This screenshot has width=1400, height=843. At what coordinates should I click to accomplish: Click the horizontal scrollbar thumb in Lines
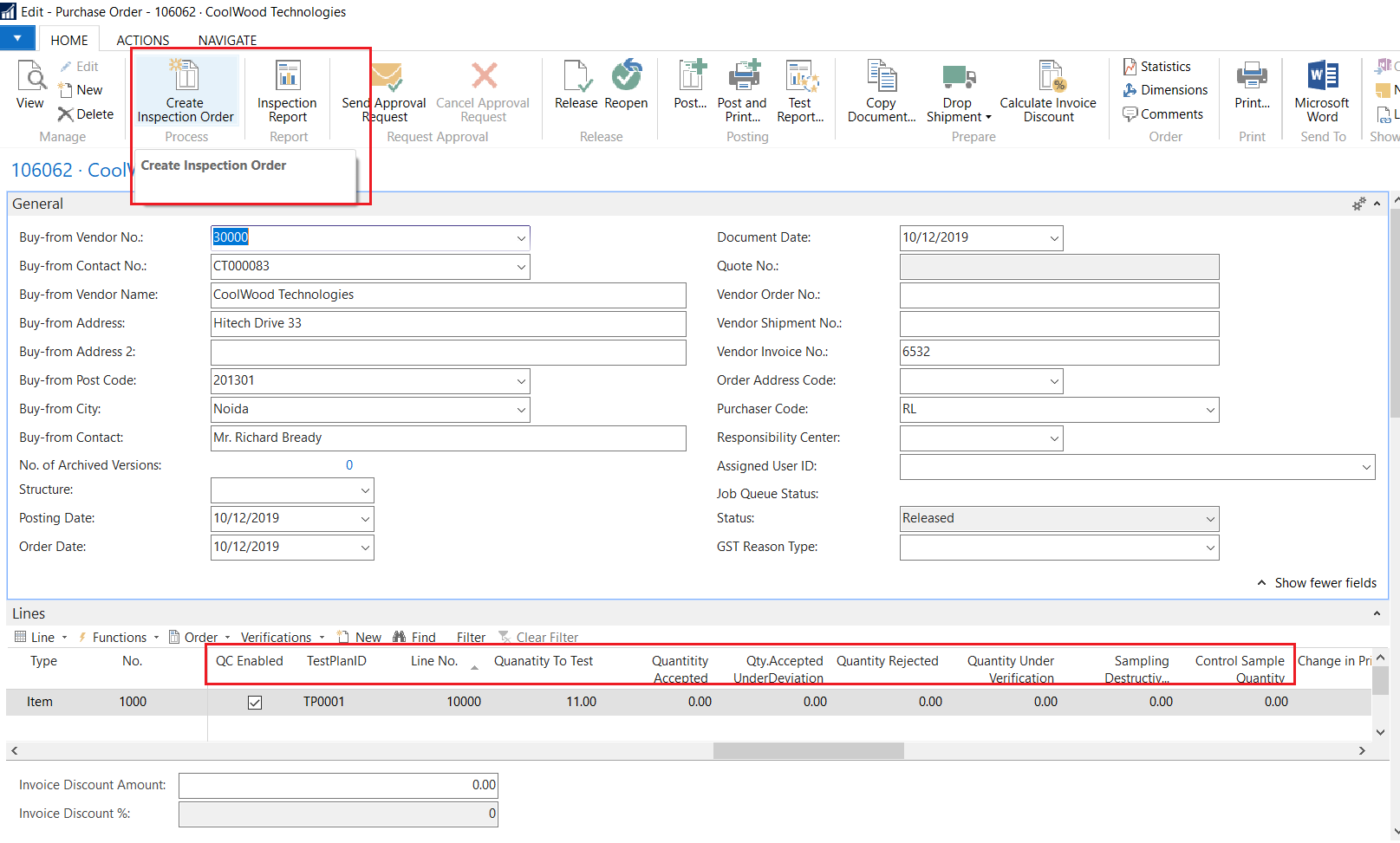[x=808, y=750]
